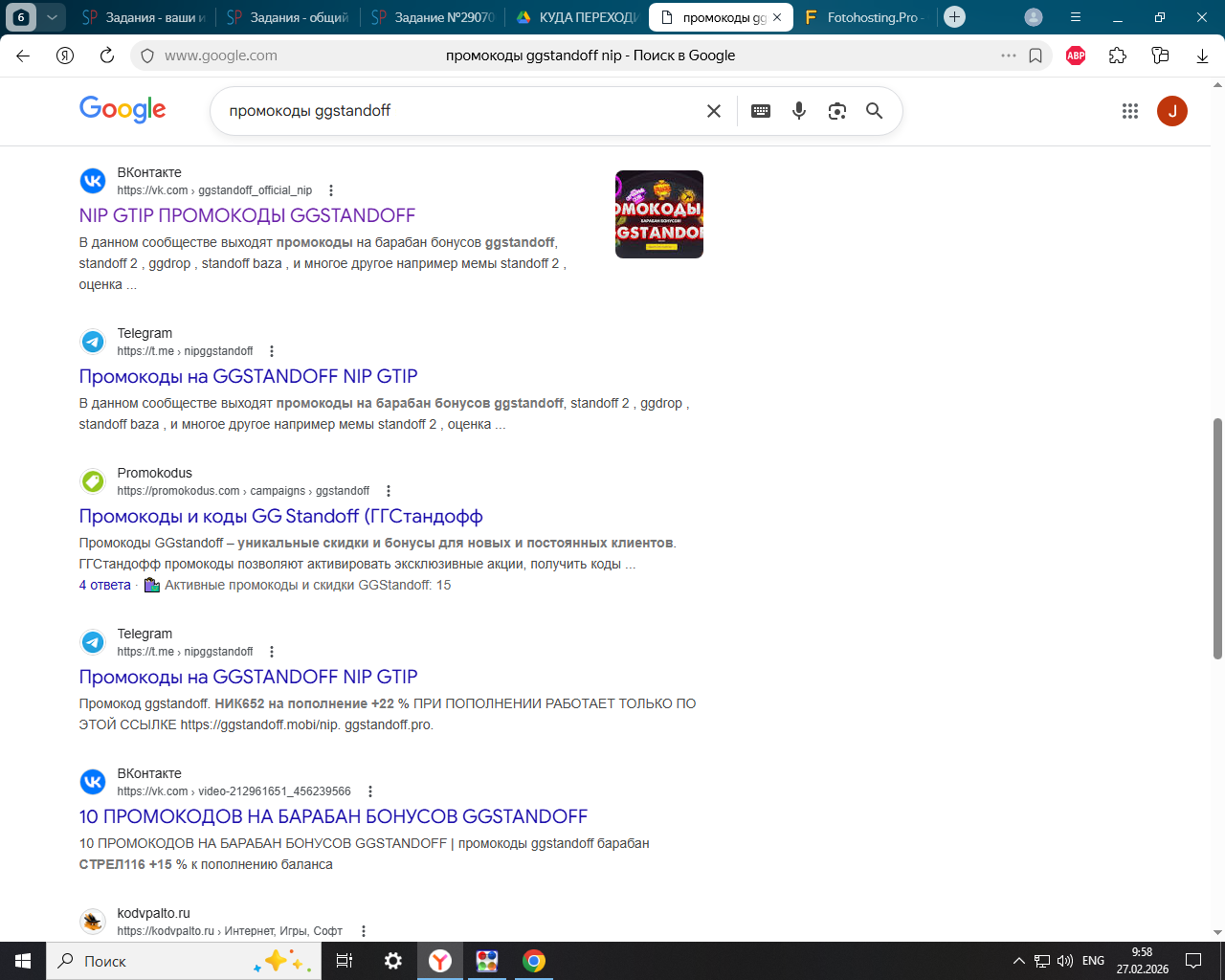Viewport: 1225px width, 980px height.
Task: Switch to Google Chrome on the taskbar
Action: 534,961
